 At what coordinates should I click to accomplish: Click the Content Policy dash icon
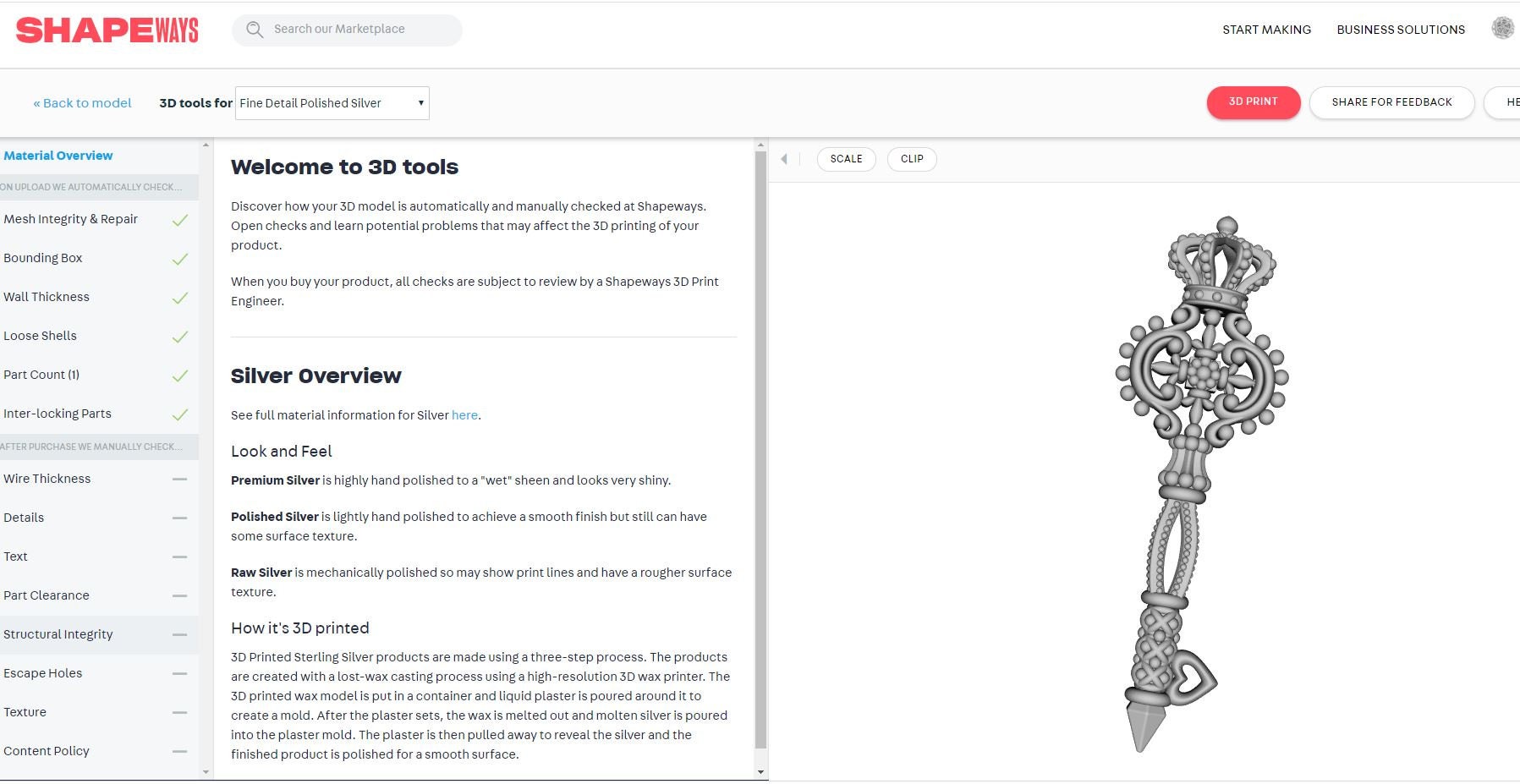point(179,751)
